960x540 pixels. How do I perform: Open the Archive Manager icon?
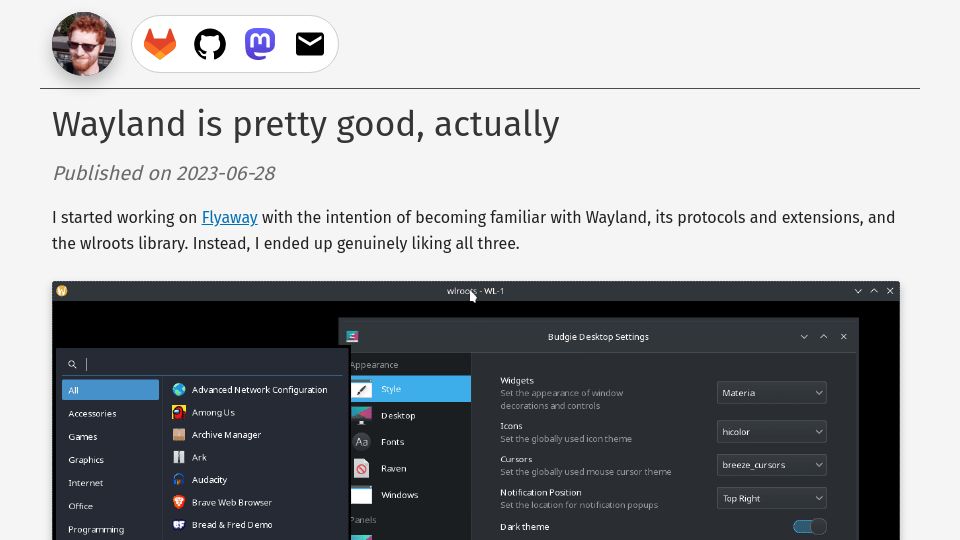[179, 435]
